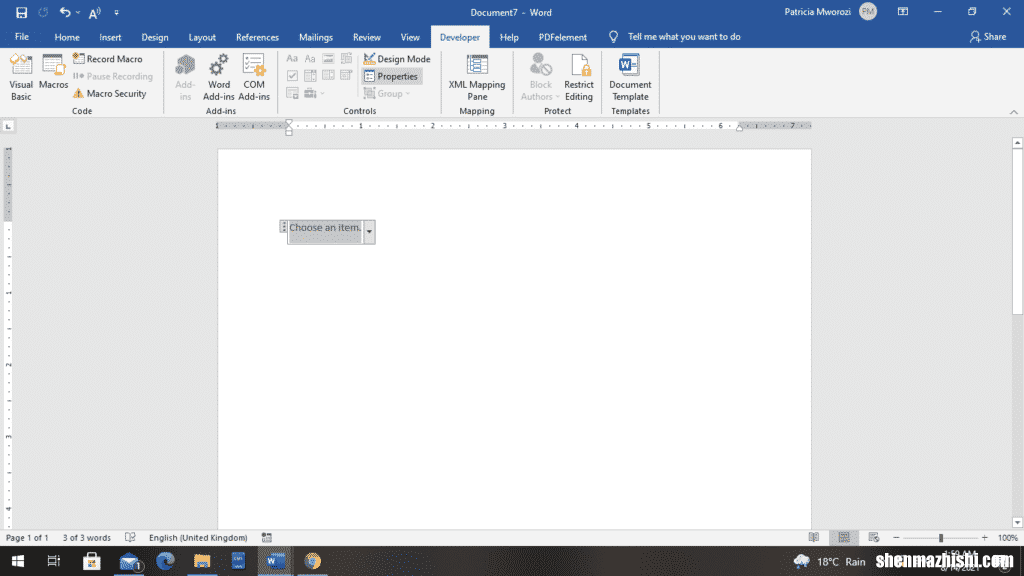Open Microsoft Edge from taskbar
The height and width of the screenshot is (576, 1024).
tap(165, 561)
